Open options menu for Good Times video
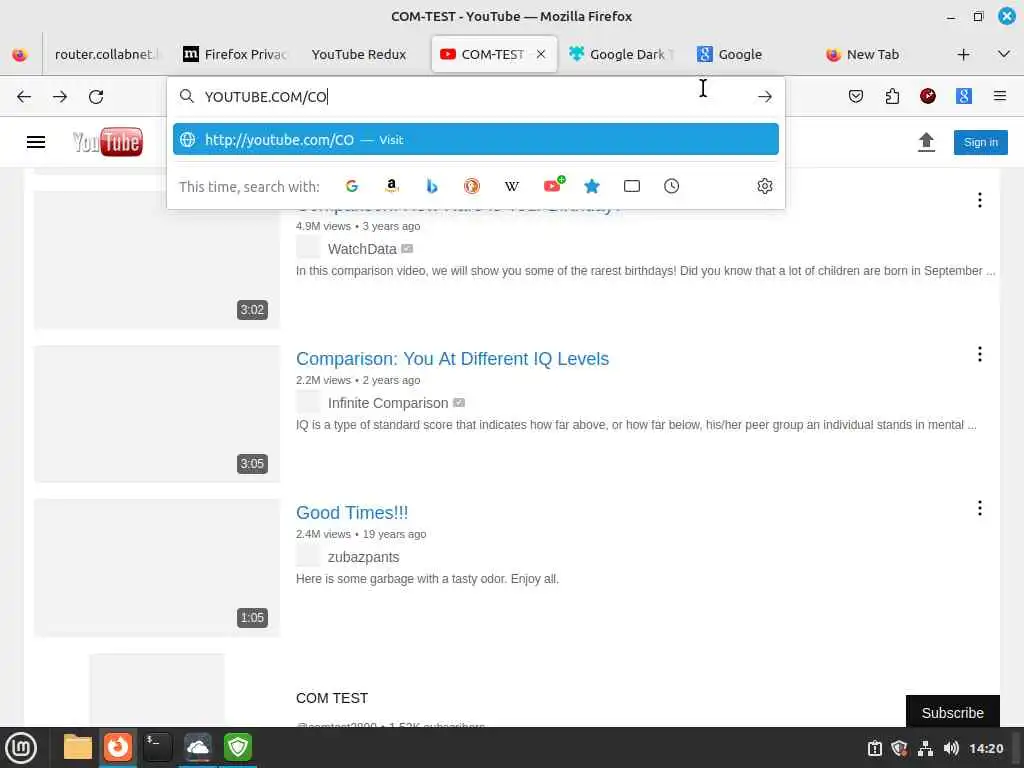The height and width of the screenshot is (768, 1024). [980, 508]
